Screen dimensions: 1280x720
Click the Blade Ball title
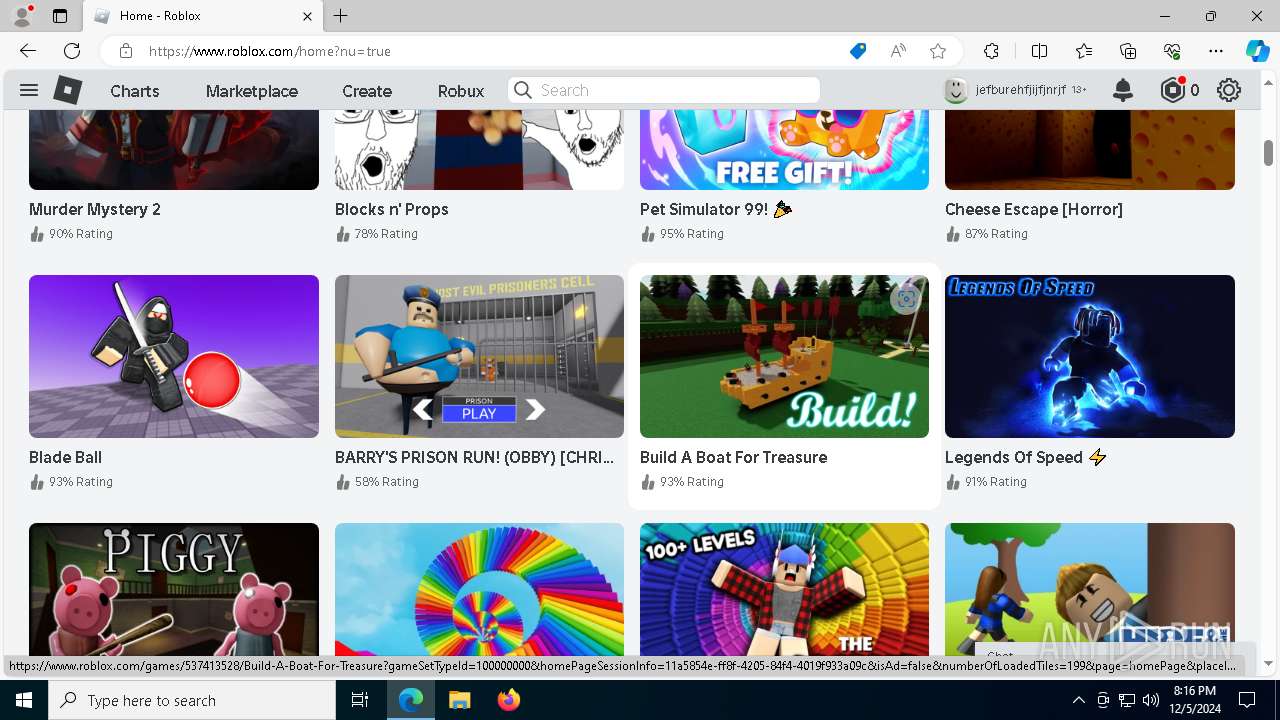(66, 457)
